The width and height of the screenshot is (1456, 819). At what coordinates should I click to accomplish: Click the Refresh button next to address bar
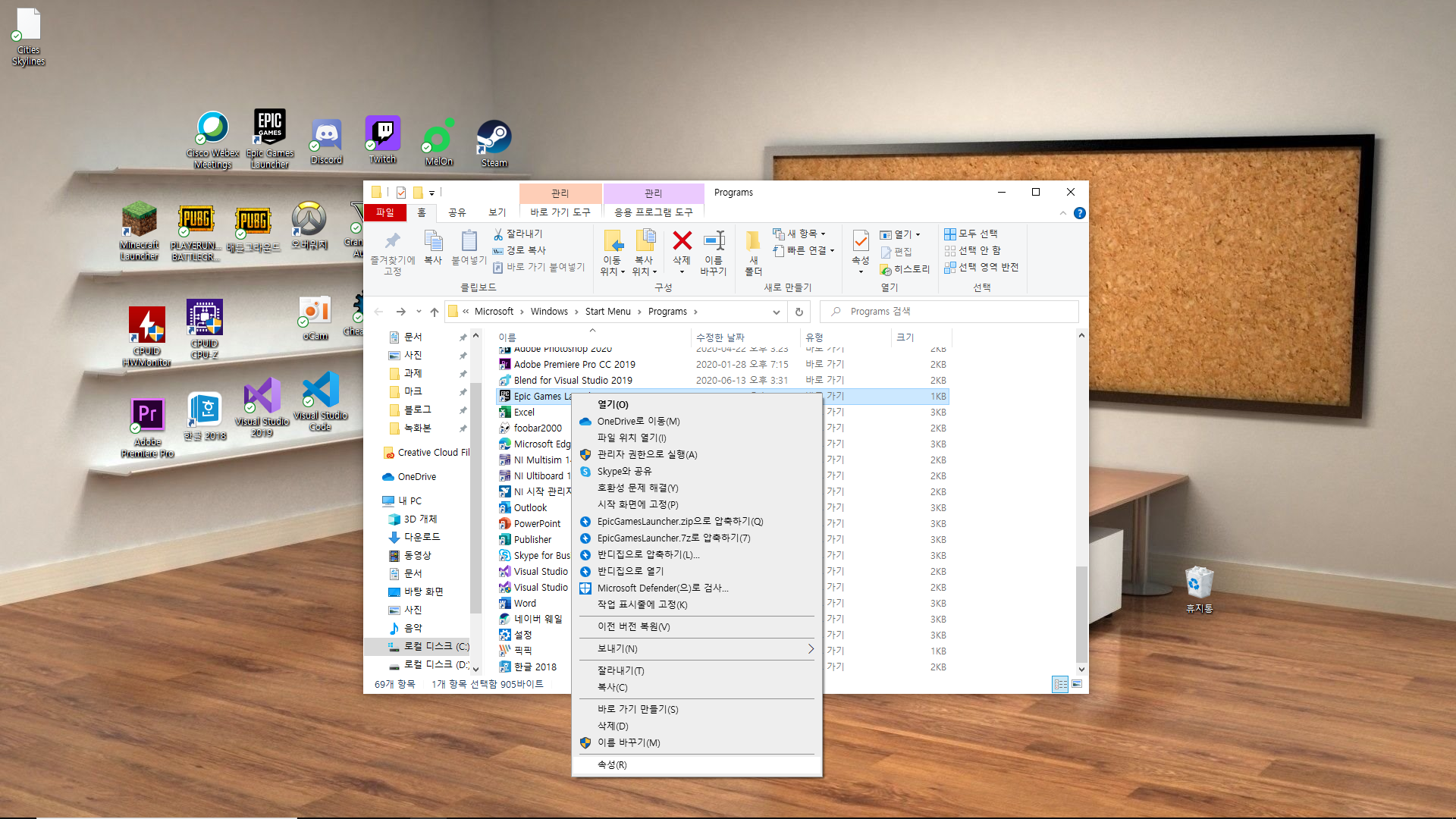(x=799, y=312)
